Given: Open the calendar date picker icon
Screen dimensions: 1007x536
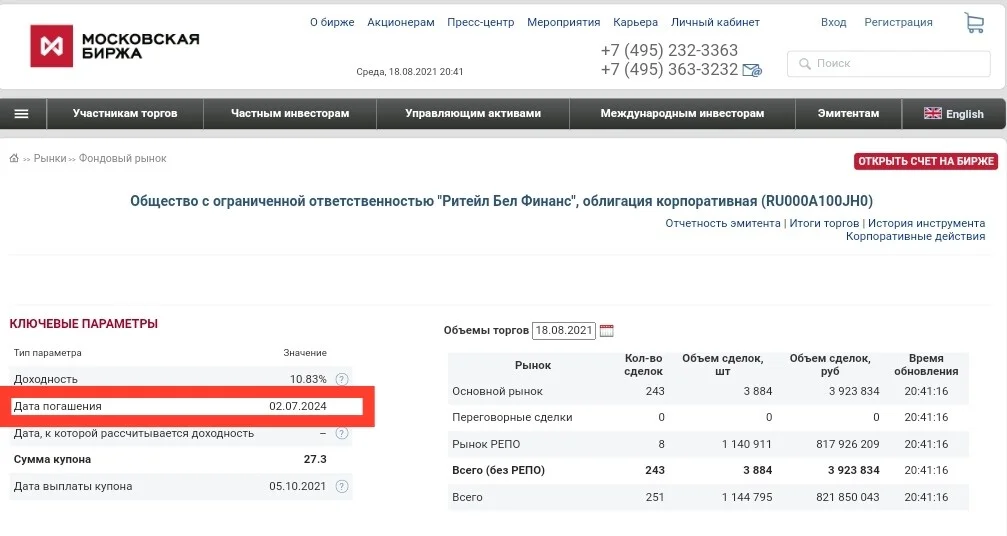Looking at the screenshot, I should (x=606, y=331).
